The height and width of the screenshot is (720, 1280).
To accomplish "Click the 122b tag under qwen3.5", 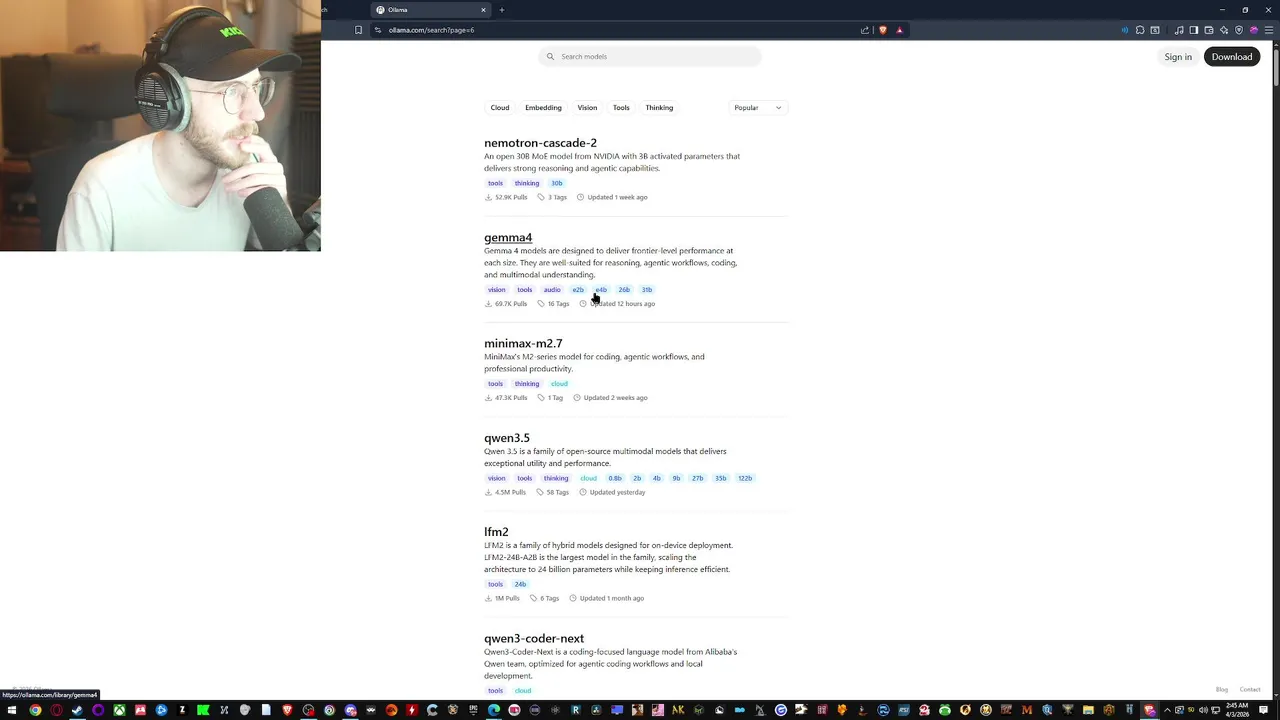I will [x=745, y=478].
